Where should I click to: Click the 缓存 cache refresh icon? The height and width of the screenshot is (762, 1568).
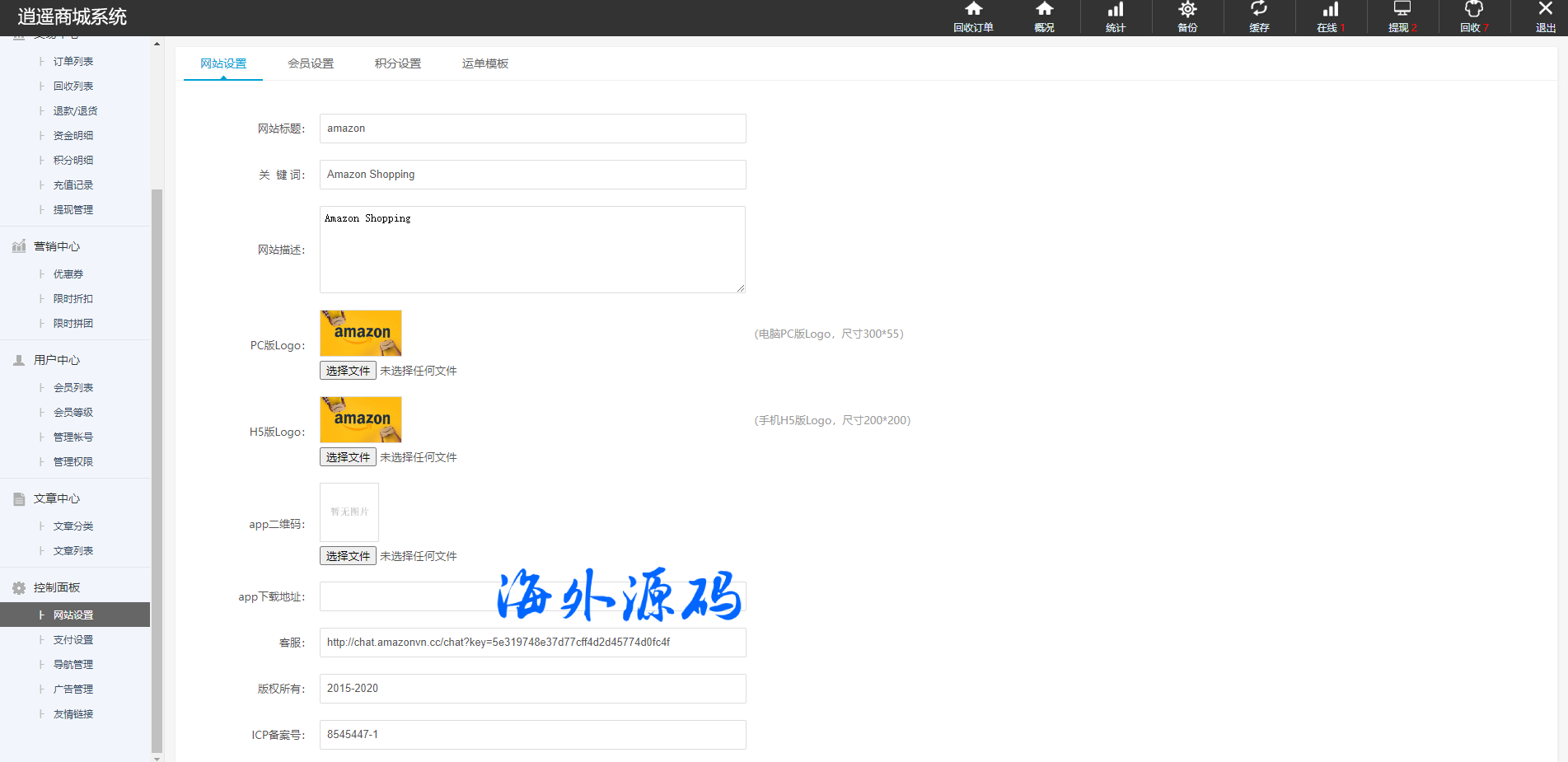(1258, 10)
